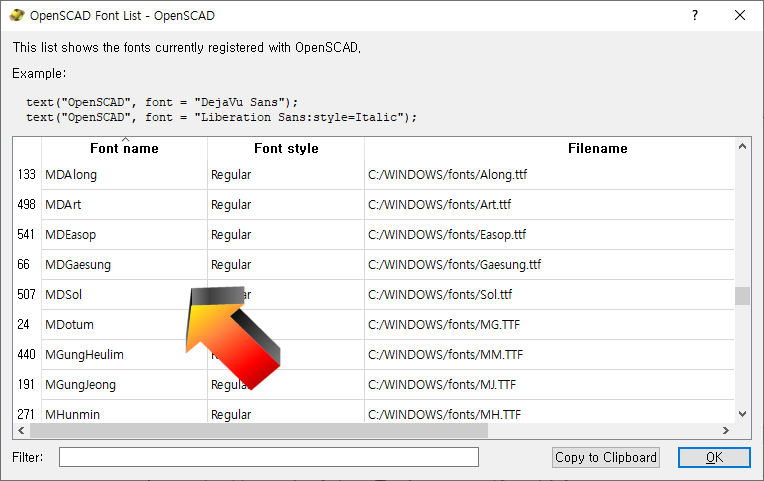This screenshot has width=764, height=481.
Task: Click the OpenSCAD app icon in title bar
Action: click(17, 15)
